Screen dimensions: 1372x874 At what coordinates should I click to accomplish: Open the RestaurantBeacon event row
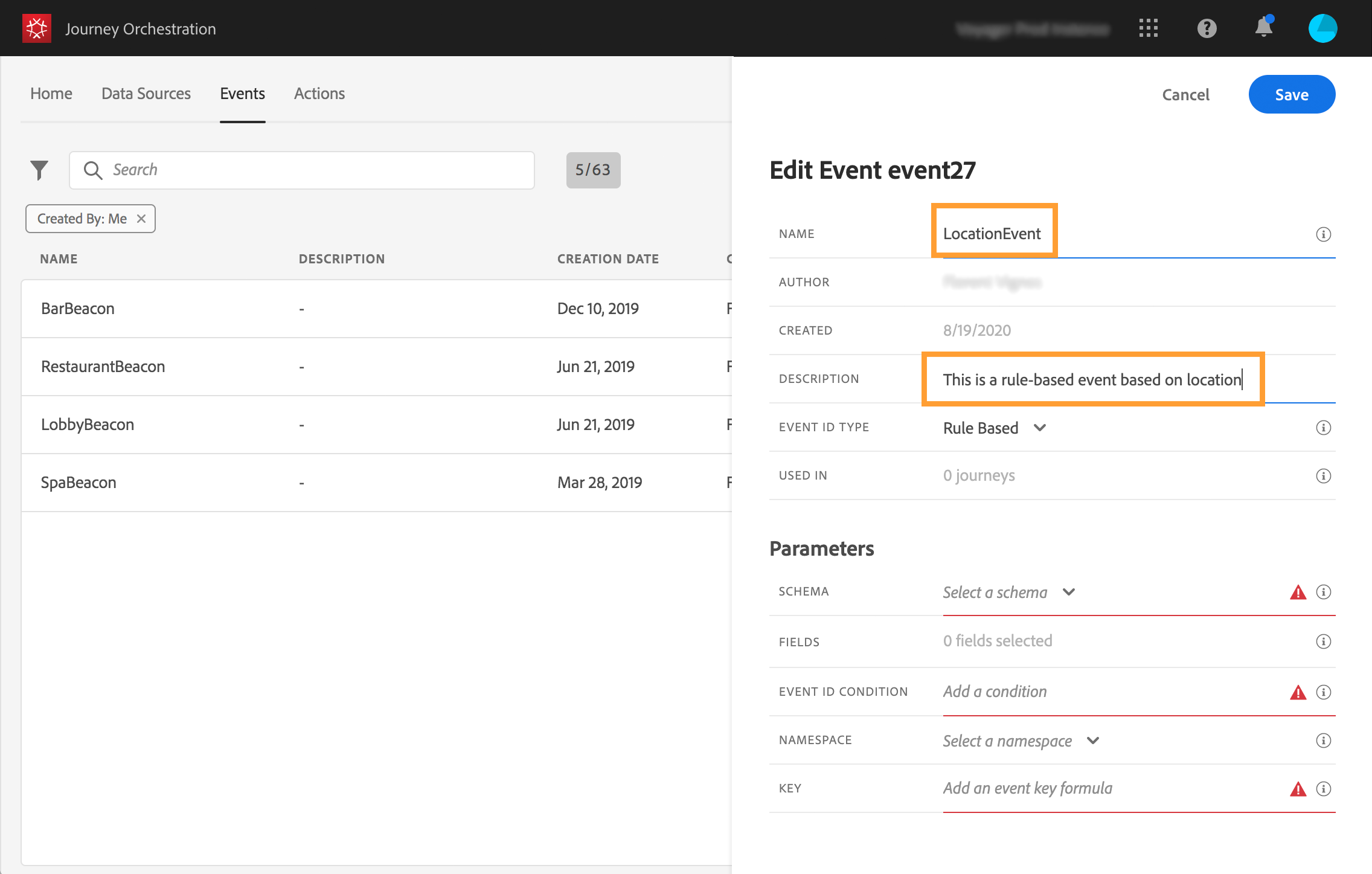click(103, 367)
